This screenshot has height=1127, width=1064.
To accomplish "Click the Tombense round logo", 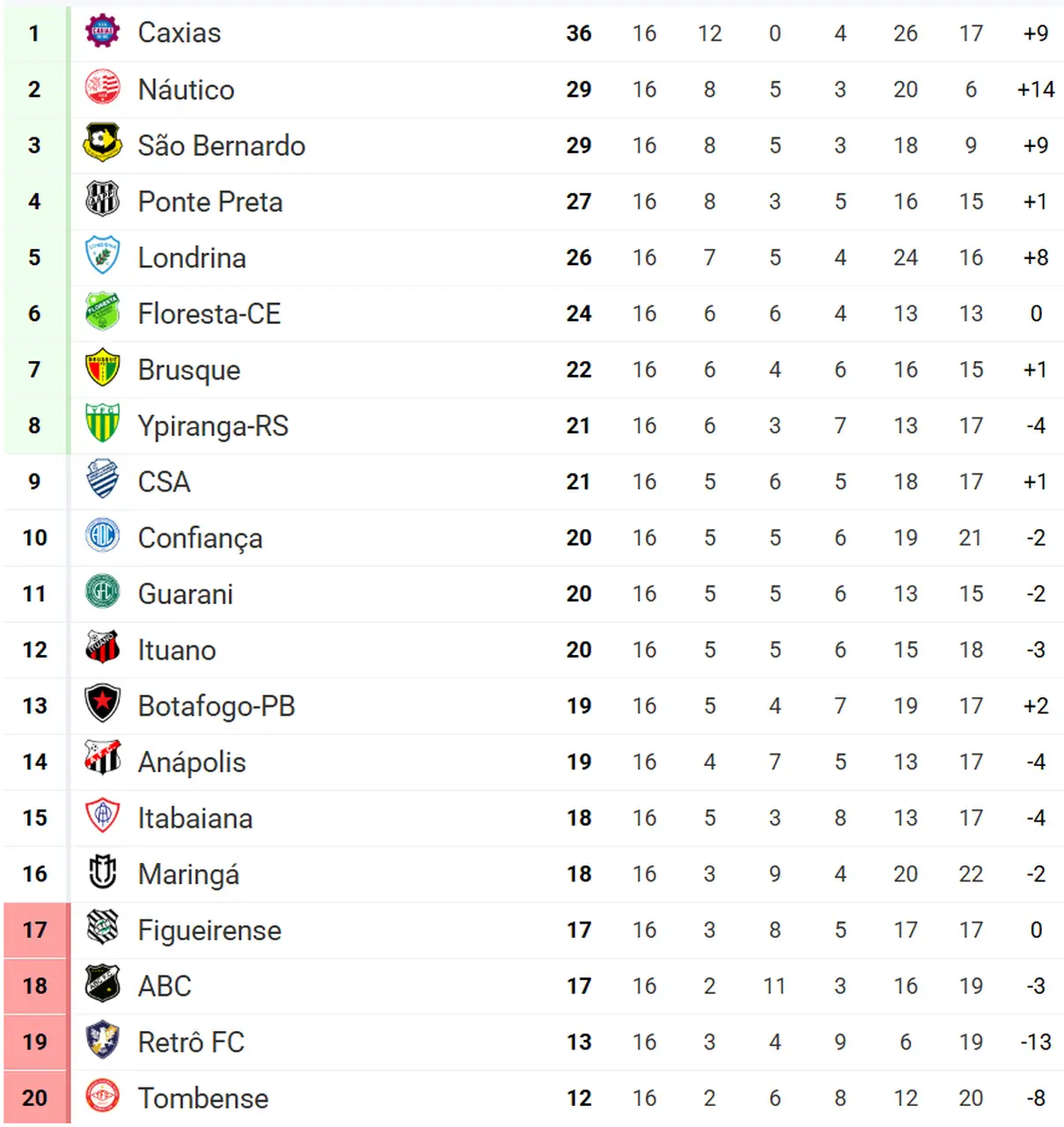I will pyautogui.click(x=102, y=1097).
